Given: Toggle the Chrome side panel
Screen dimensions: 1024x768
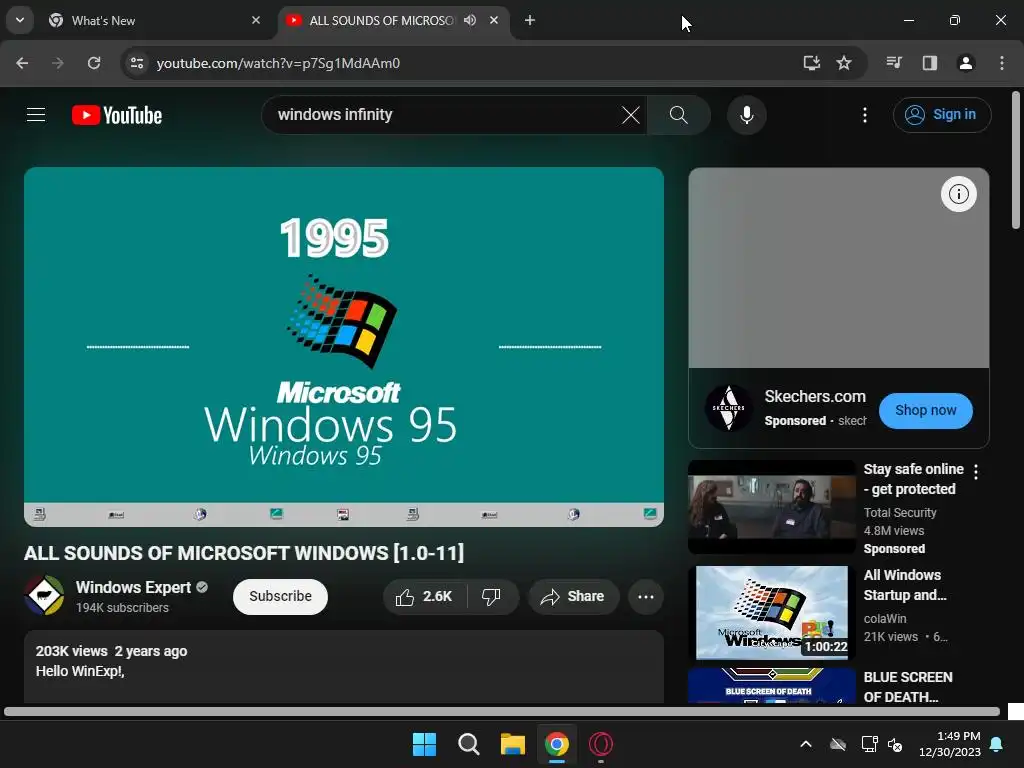Looking at the screenshot, I should pyautogui.click(x=930, y=63).
